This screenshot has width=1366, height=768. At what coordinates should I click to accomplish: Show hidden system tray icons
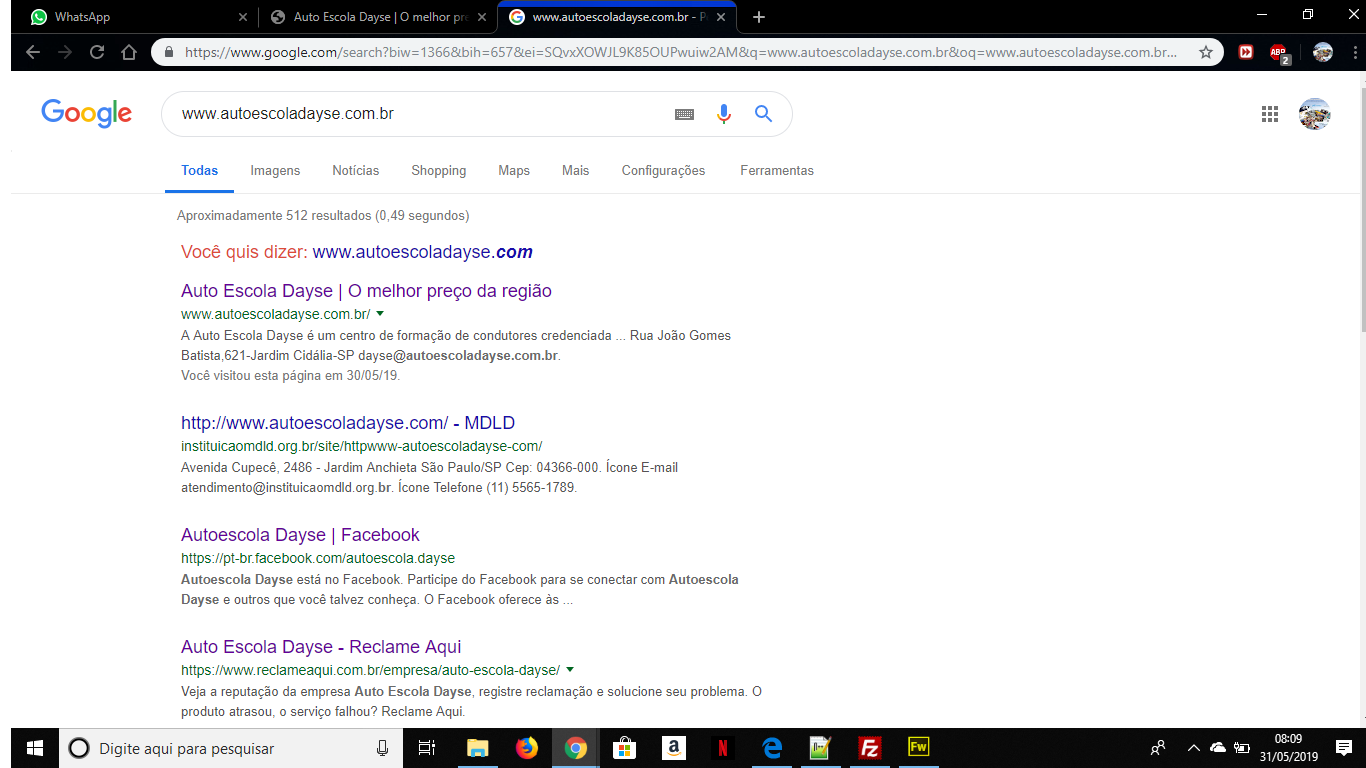pos(1193,748)
